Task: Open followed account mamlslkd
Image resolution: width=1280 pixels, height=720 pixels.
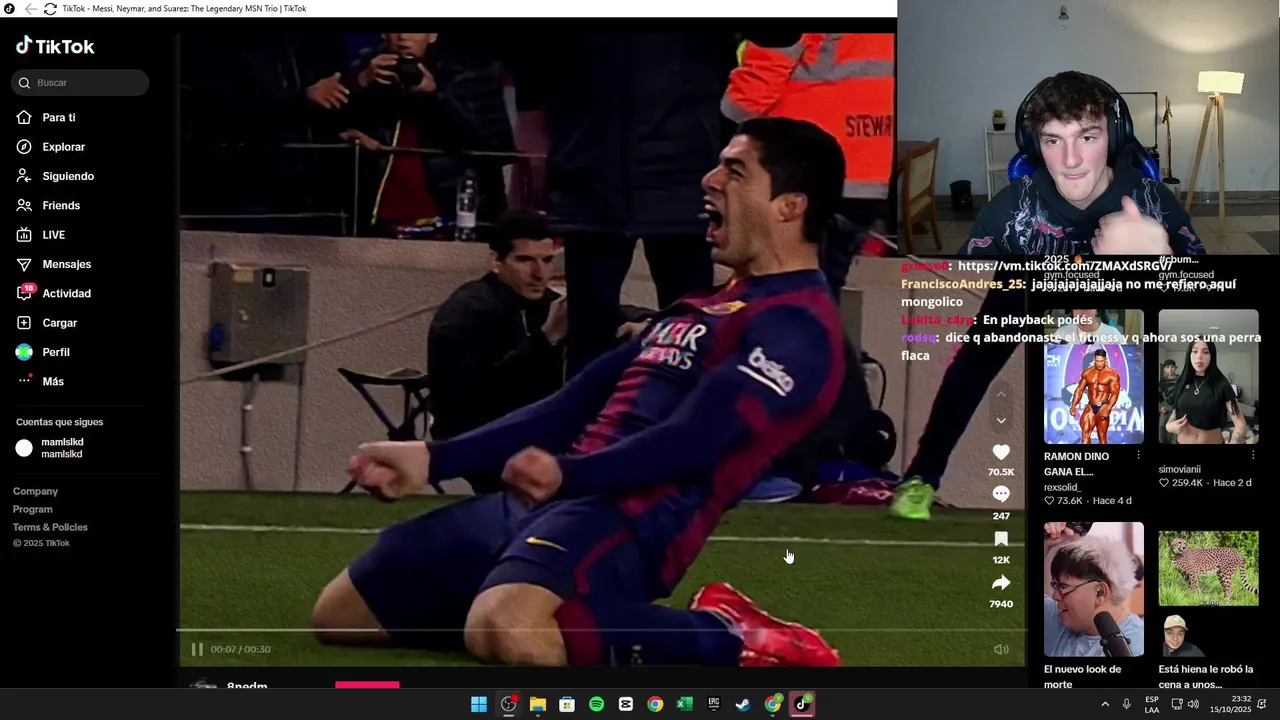Action: coord(50,448)
